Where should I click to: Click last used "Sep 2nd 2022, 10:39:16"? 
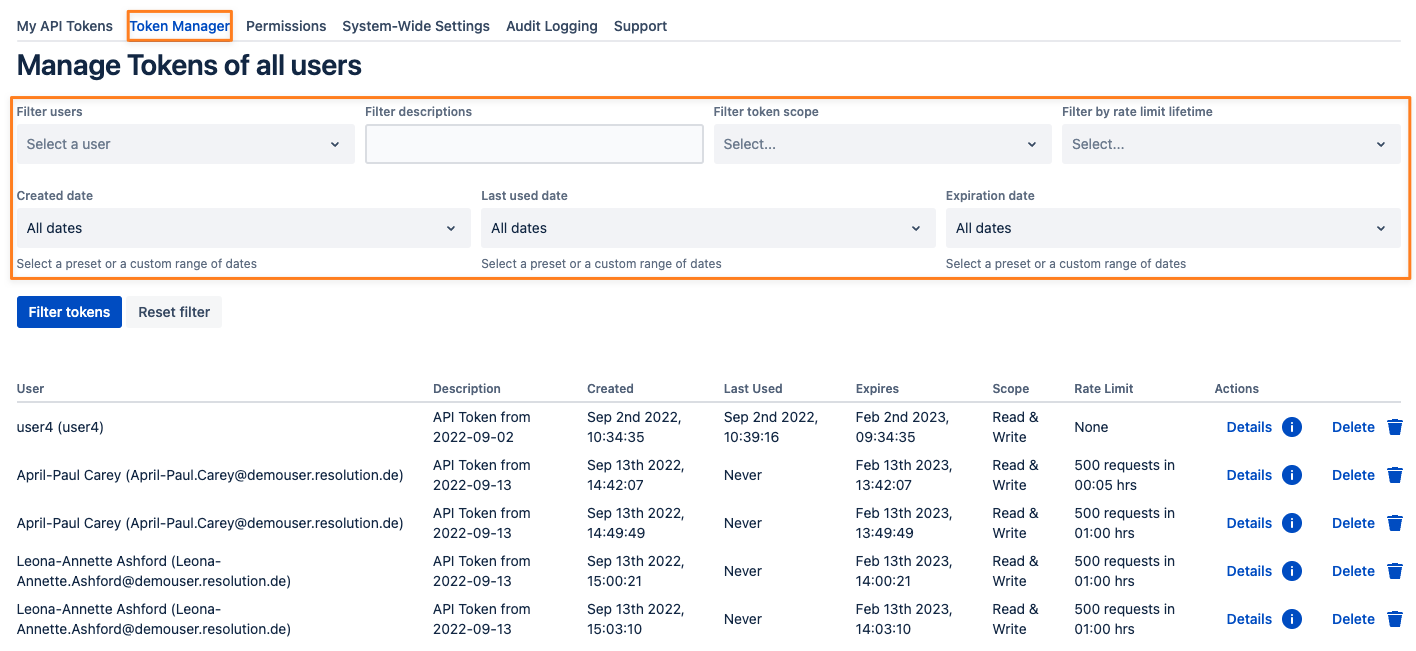click(x=771, y=427)
